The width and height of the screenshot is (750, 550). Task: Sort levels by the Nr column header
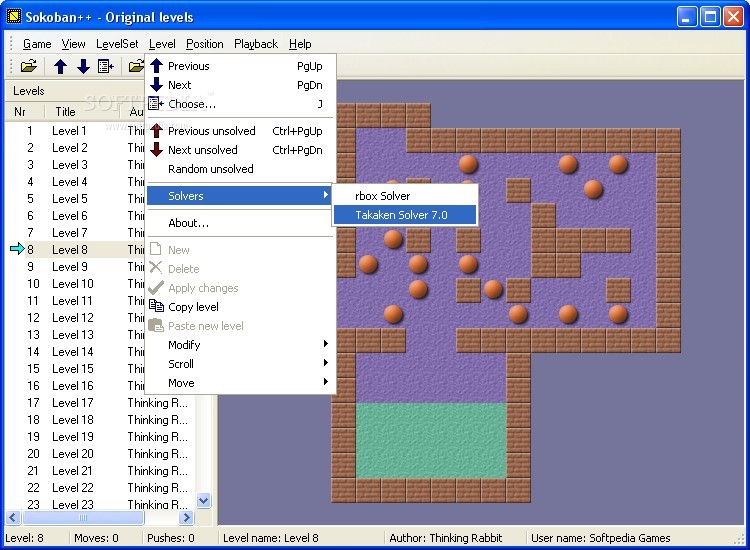tap(25, 112)
